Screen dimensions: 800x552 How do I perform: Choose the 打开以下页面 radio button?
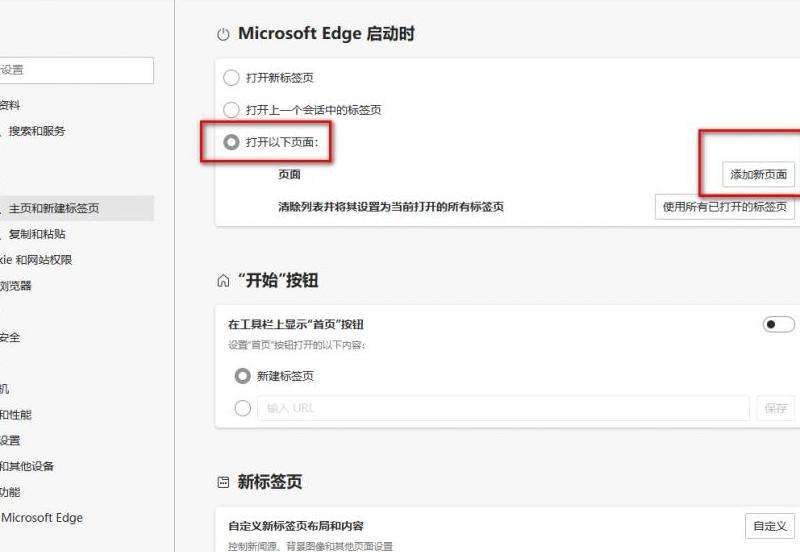231,143
